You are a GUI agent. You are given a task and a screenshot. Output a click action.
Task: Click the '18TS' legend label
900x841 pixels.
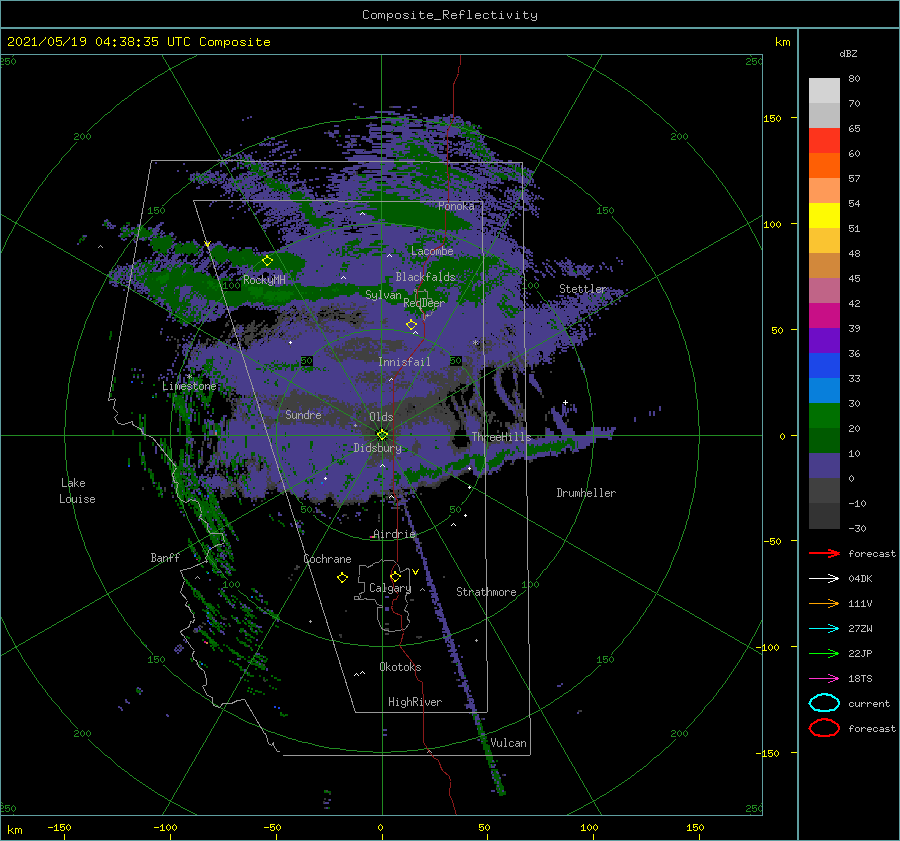click(x=860, y=679)
